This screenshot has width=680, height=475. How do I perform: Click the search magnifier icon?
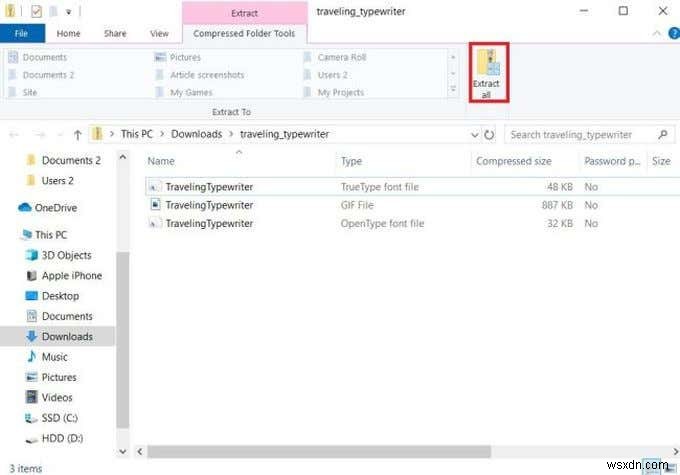point(663,135)
